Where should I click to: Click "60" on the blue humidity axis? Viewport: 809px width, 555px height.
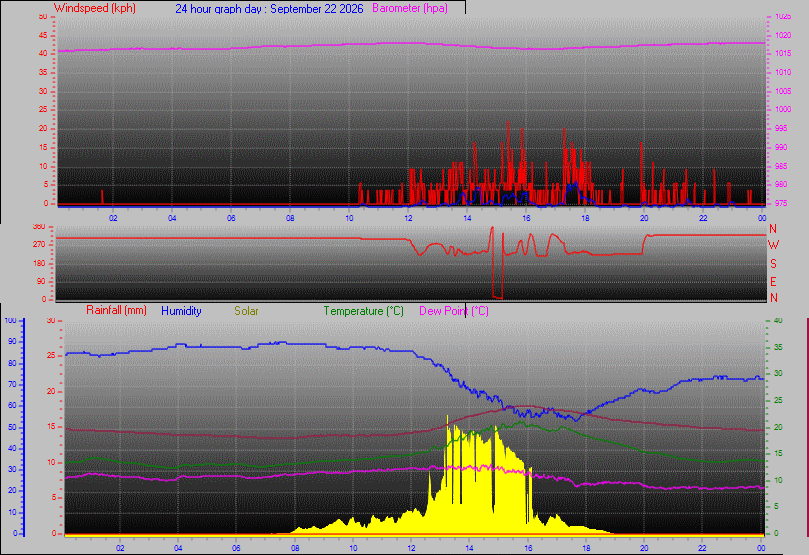(x=12, y=405)
